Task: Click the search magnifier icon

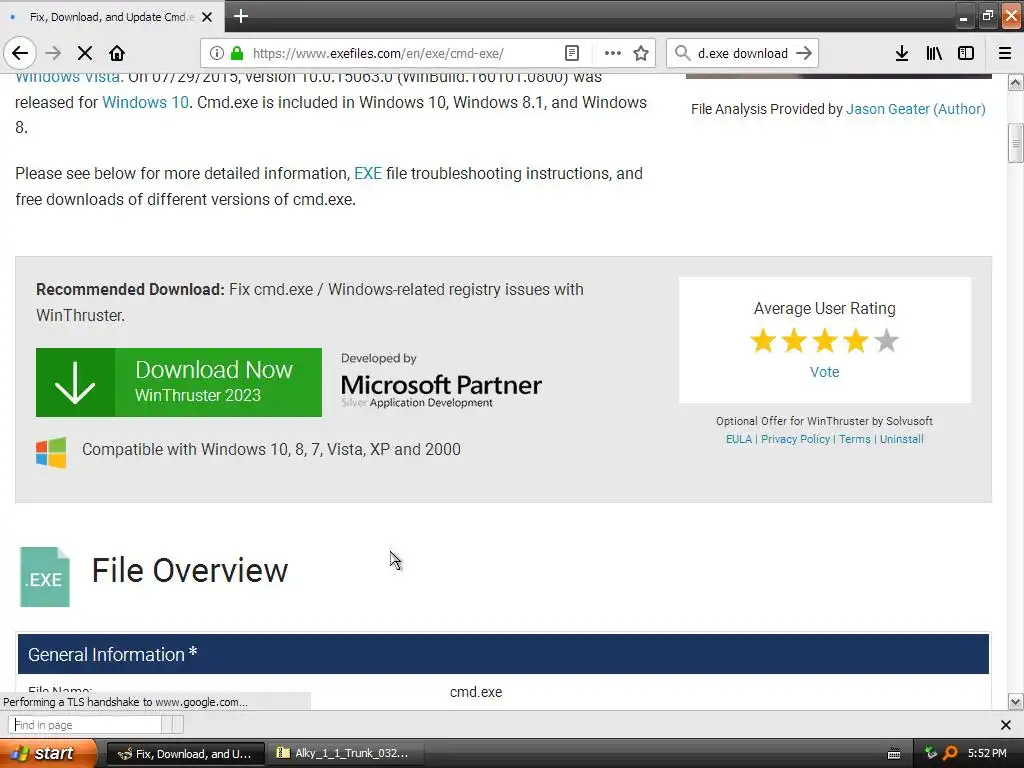Action: pos(682,53)
